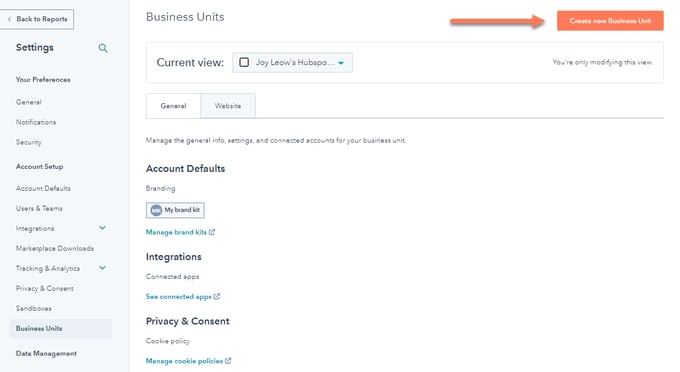Go Back to Reports
Image resolution: width=680 pixels, height=372 pixels.
coord(37,19)
